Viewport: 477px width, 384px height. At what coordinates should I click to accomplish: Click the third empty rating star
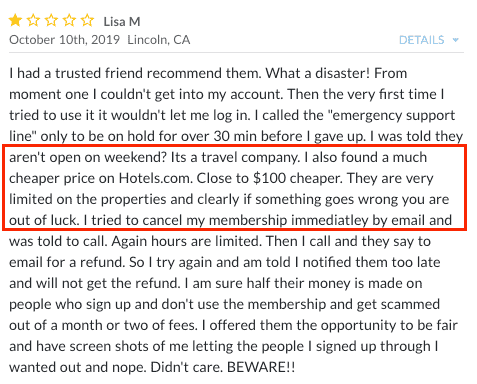click(51, 21)
